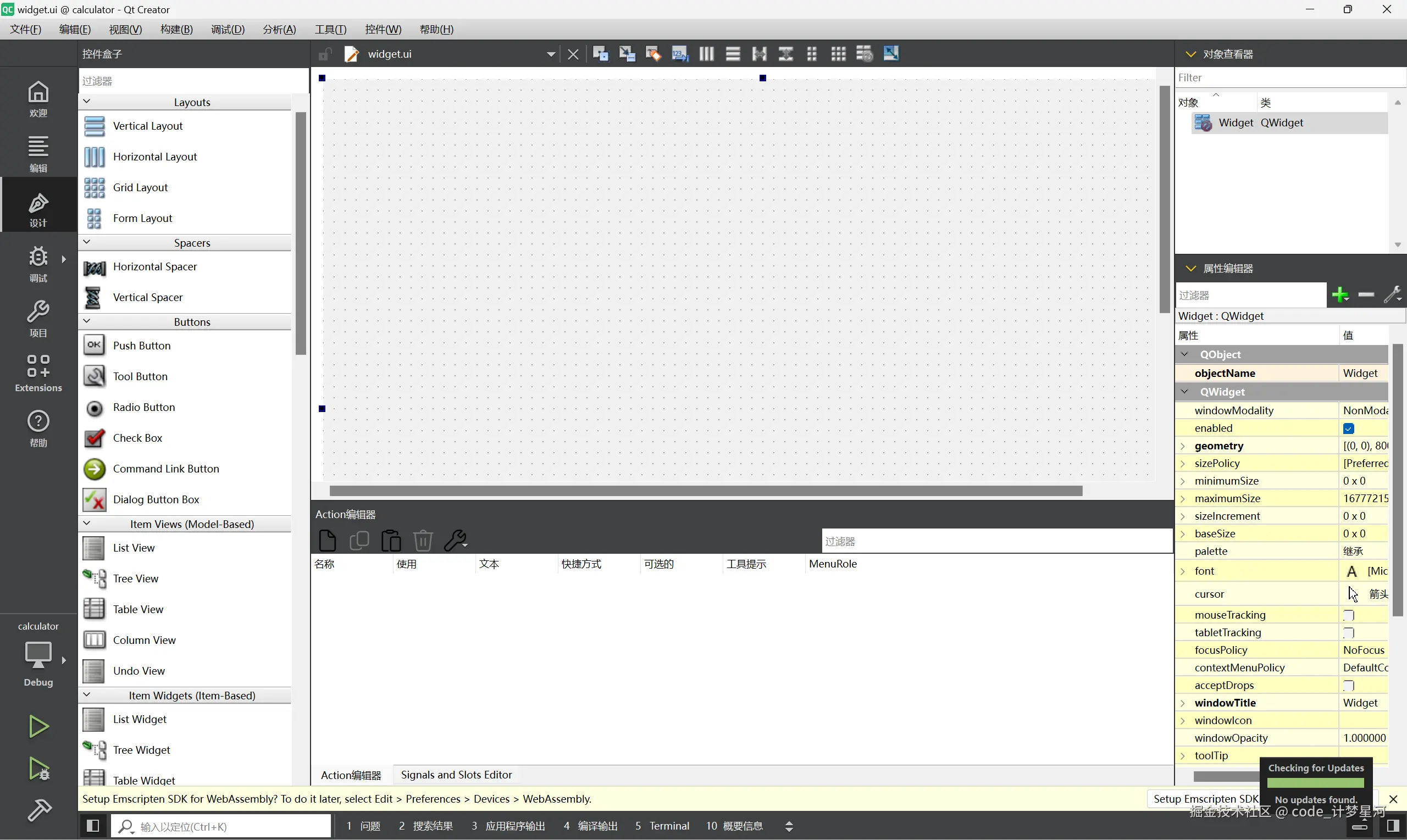Switch to the Signals and Slots Editor tab
This screenshot has width=1407, height=840.
point(456,774)
